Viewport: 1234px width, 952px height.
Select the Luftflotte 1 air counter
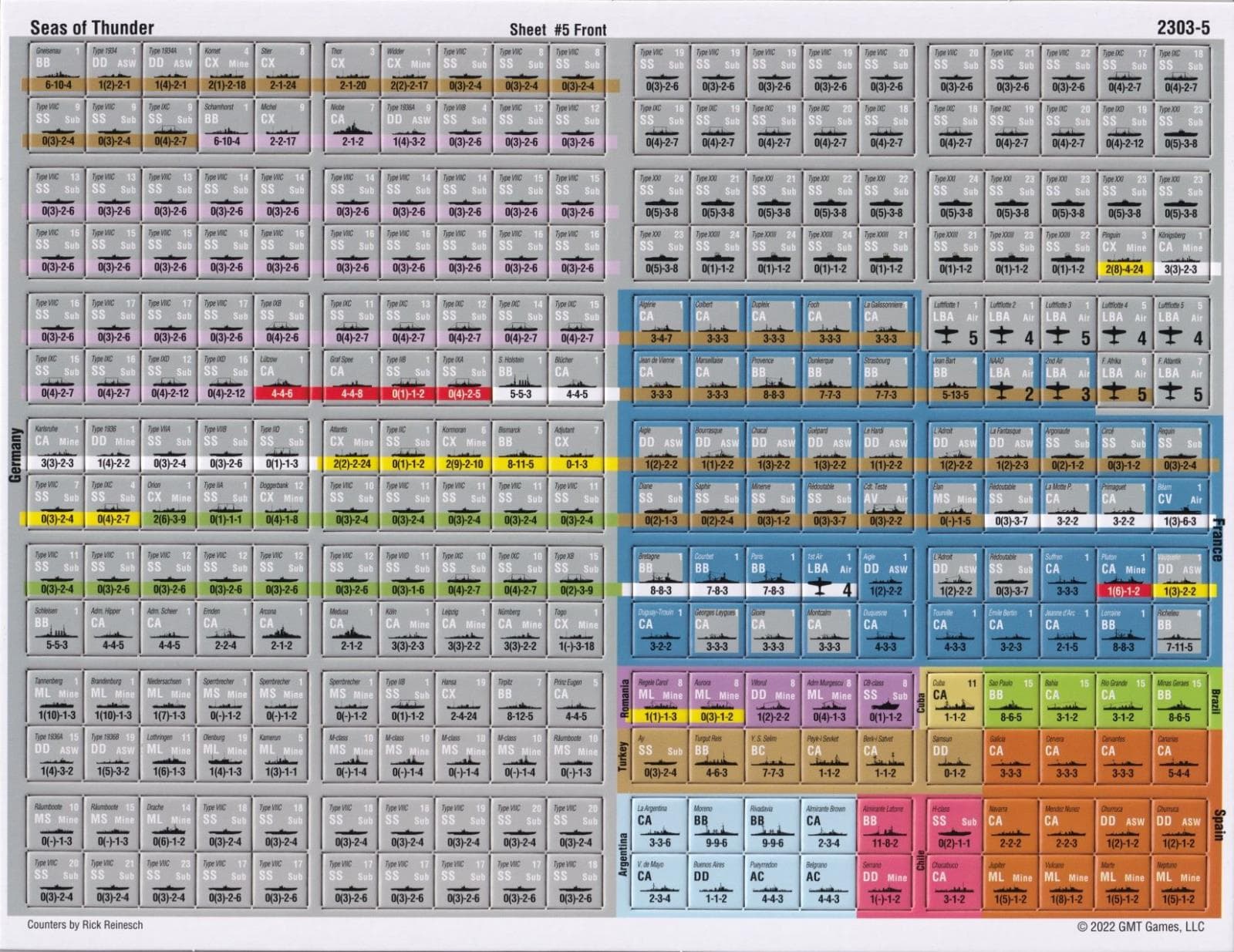point(956,324)
